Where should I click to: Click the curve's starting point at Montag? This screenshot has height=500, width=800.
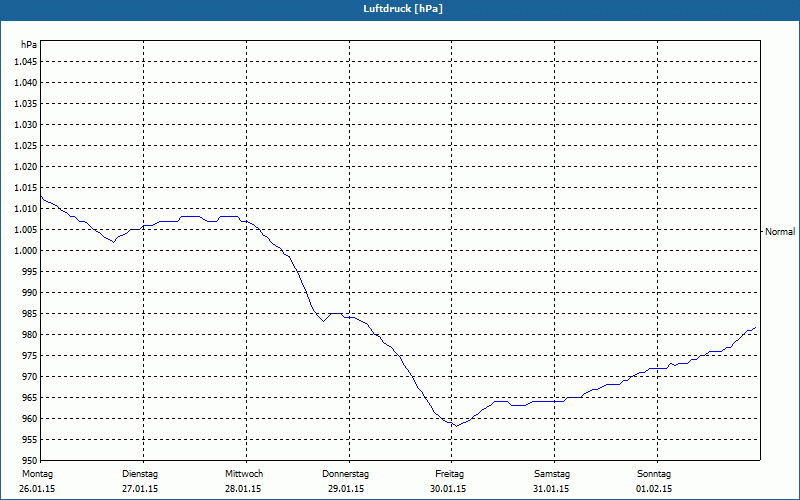coord(41,196)
